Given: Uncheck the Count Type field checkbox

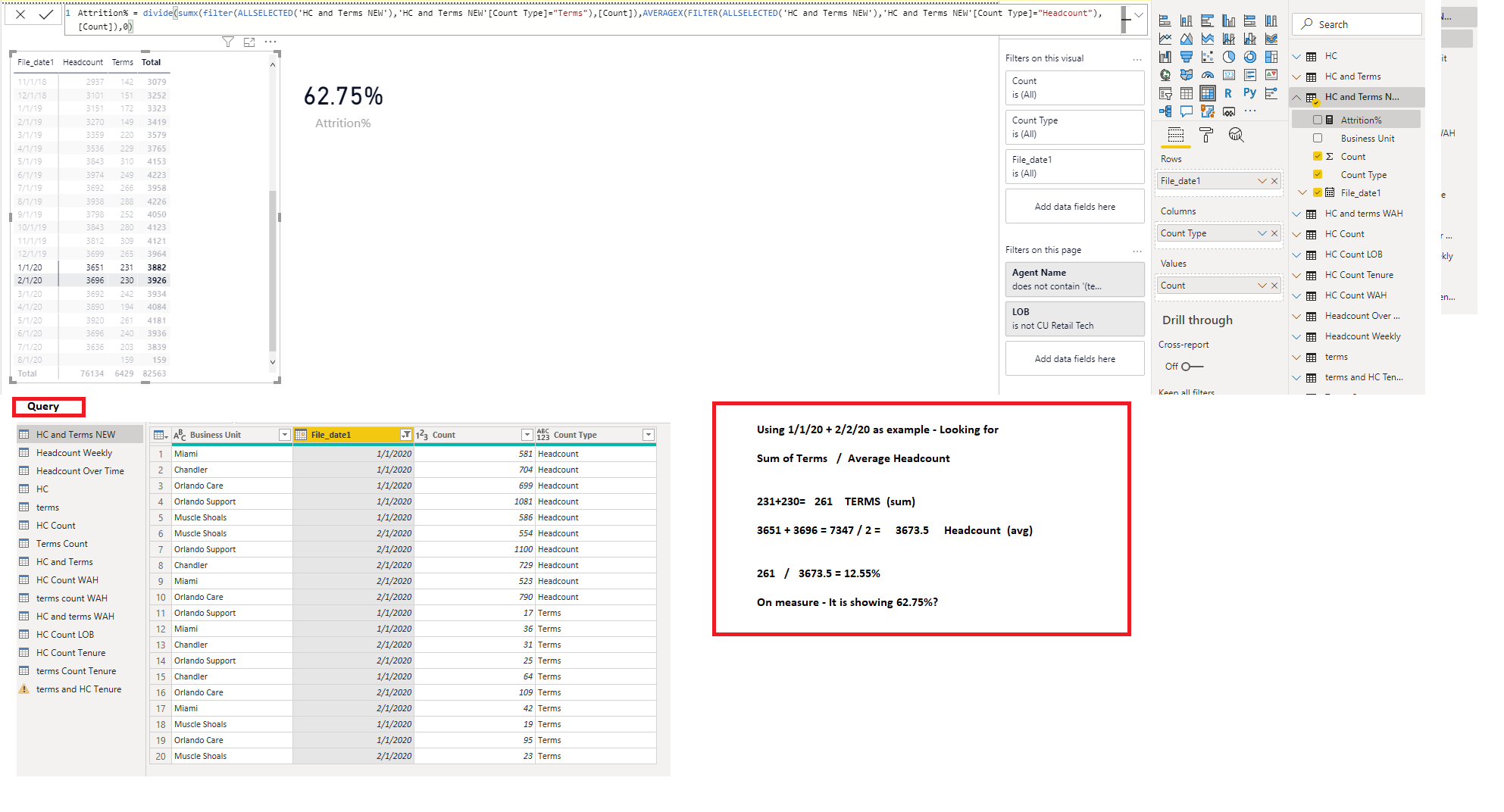Looking at the screenshot, I should pyautogui.click(x=1318, y=174).
